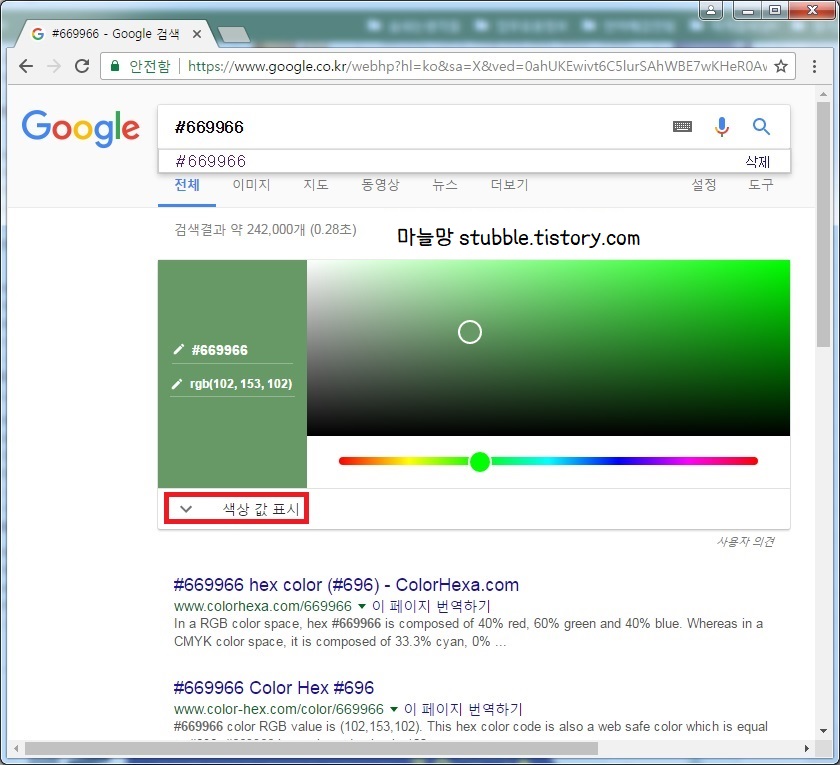Bookmark this page with the star icon
The image size is (840, 765).
tap(781, 66)
